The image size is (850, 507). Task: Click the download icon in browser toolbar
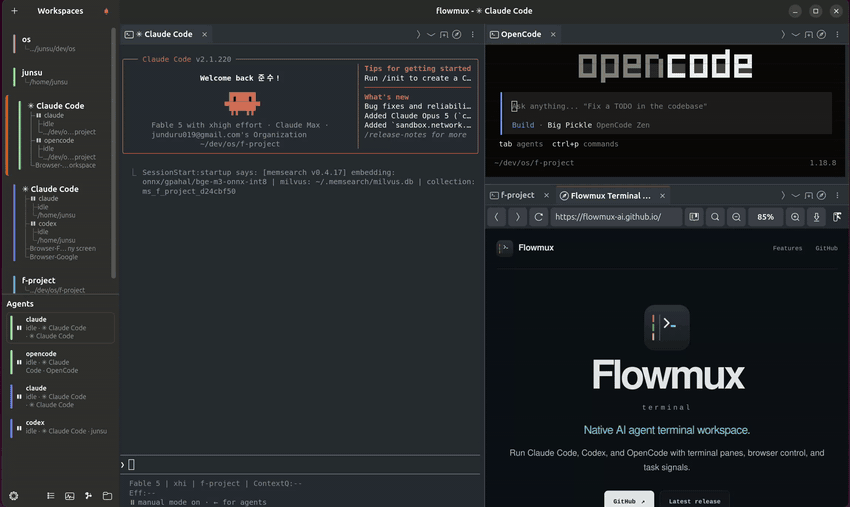816,217
